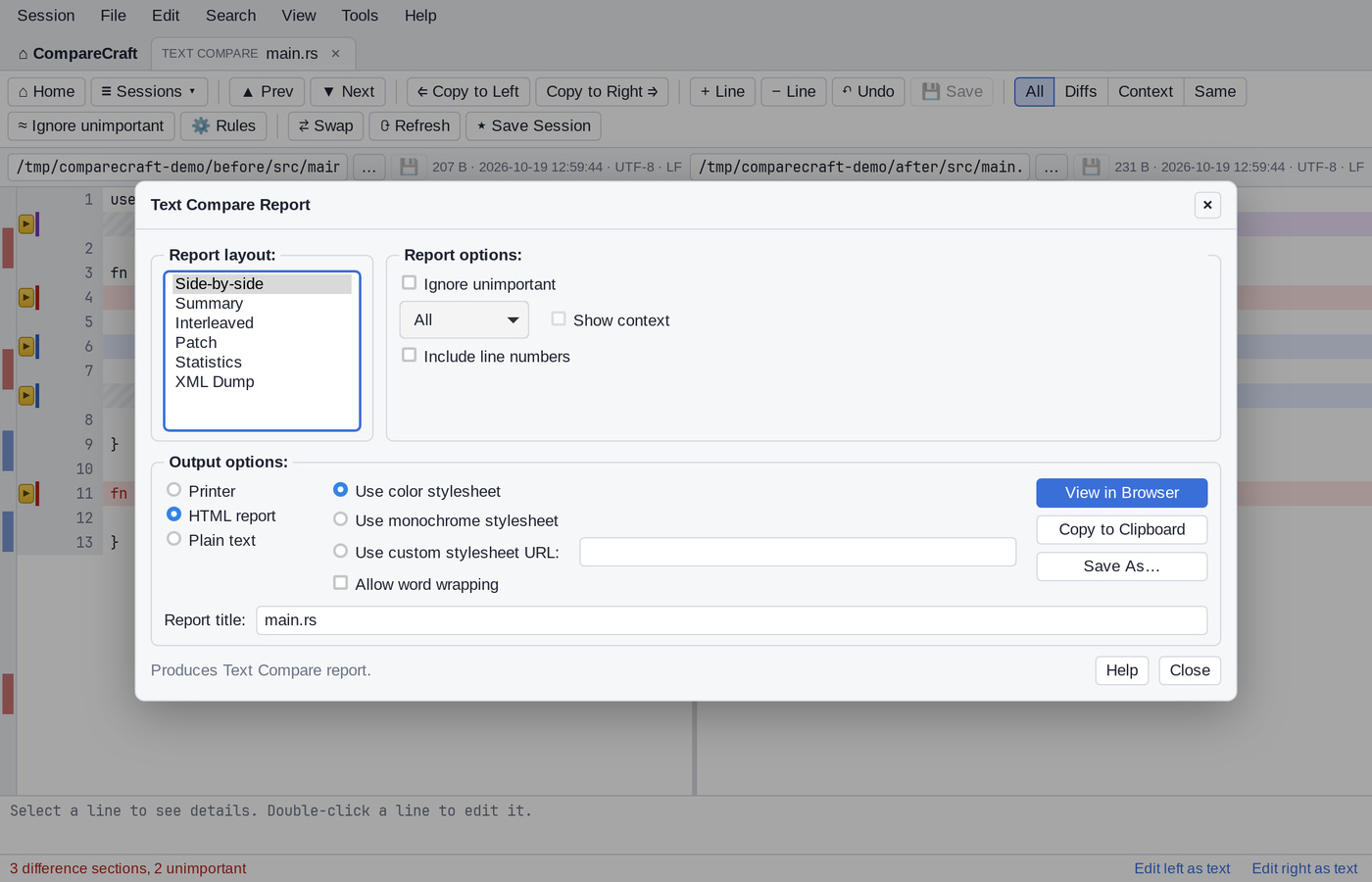Open the All dropdown in report options
Viewport: 1372px width, 882px height.
coord(465,319)
